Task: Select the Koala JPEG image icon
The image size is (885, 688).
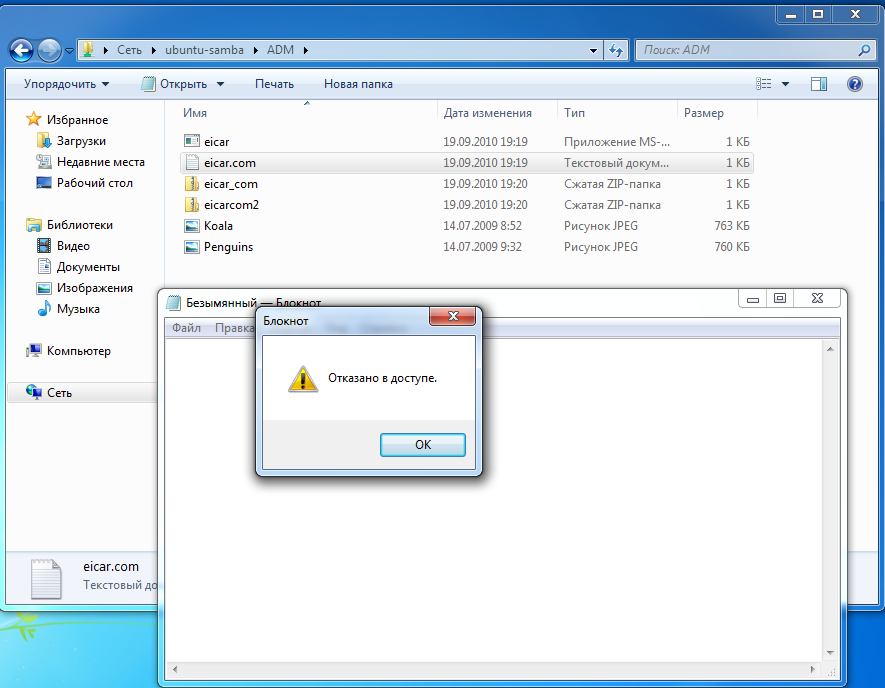Action: (192, 226)
